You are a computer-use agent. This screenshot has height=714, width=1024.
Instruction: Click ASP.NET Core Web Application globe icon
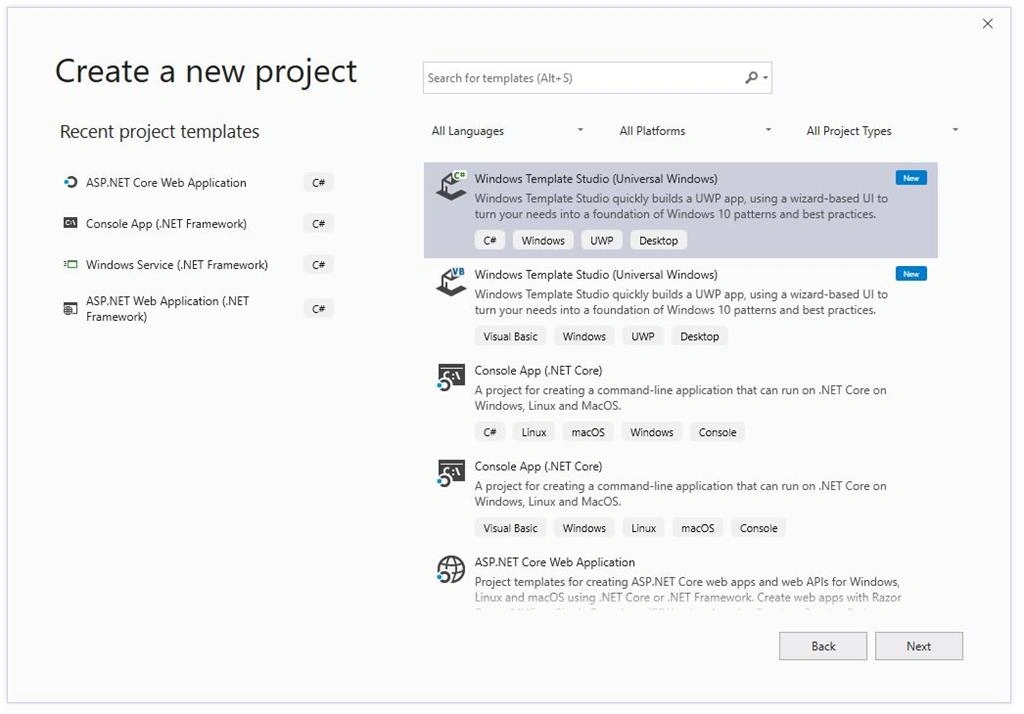pos(451,570)
